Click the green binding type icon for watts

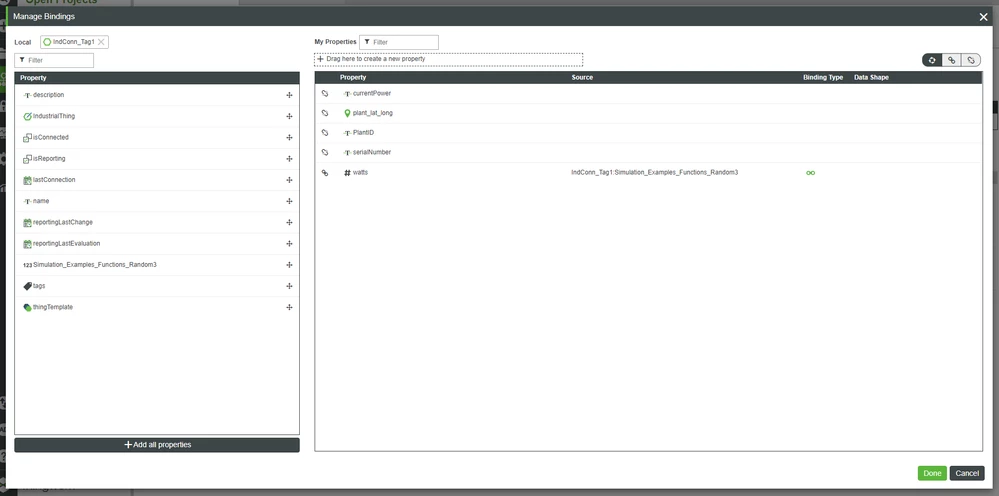point(810,173)
